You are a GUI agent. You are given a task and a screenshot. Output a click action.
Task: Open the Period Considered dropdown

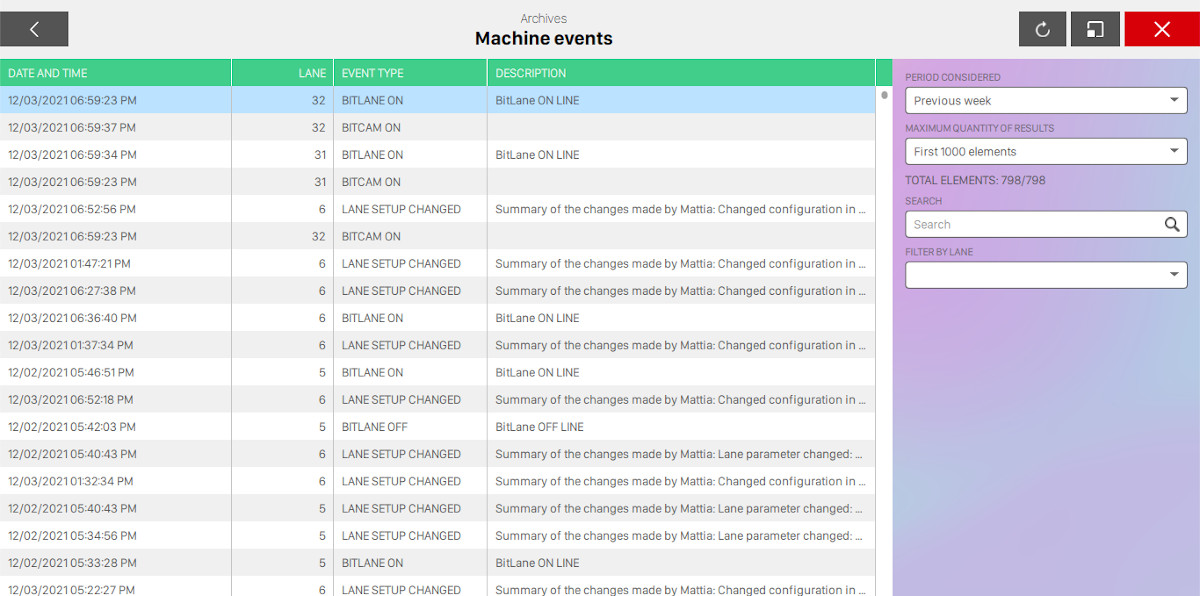pos(1046,101)
